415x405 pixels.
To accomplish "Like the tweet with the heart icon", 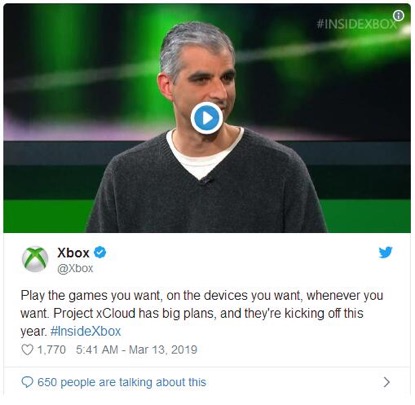I will (27, 350).
